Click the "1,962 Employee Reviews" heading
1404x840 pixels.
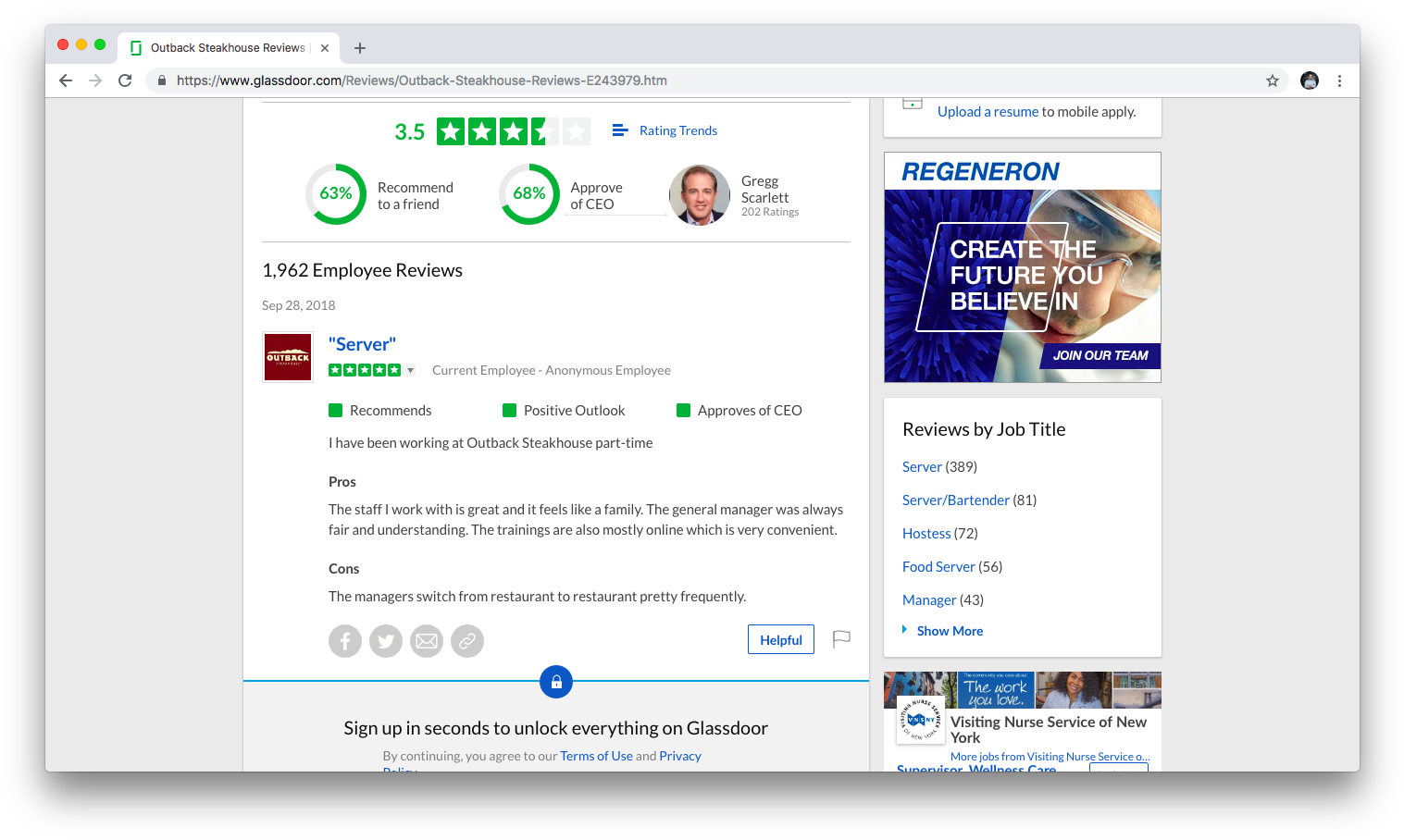[x=362, y=270]
